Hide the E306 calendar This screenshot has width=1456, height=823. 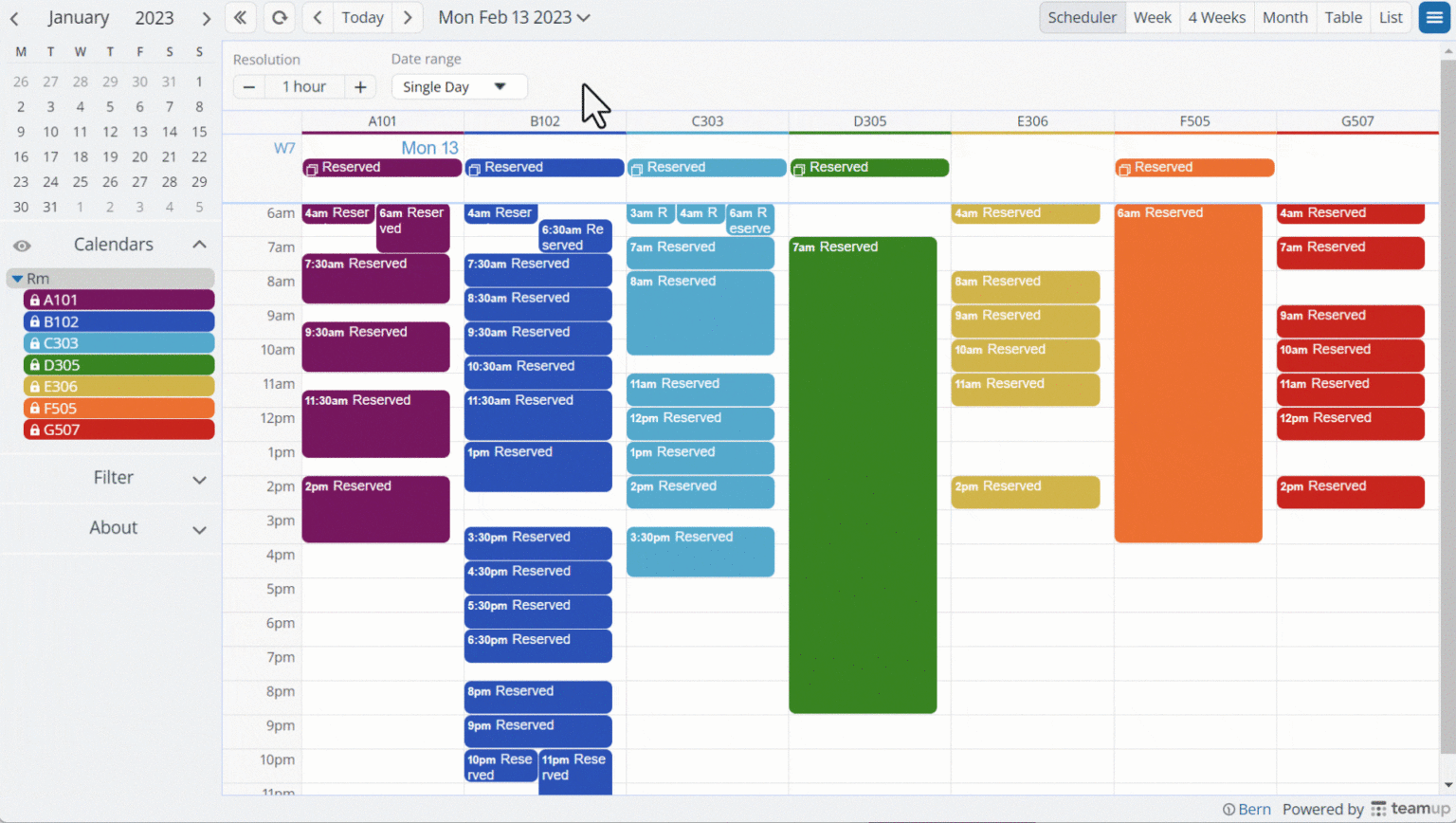118,386
